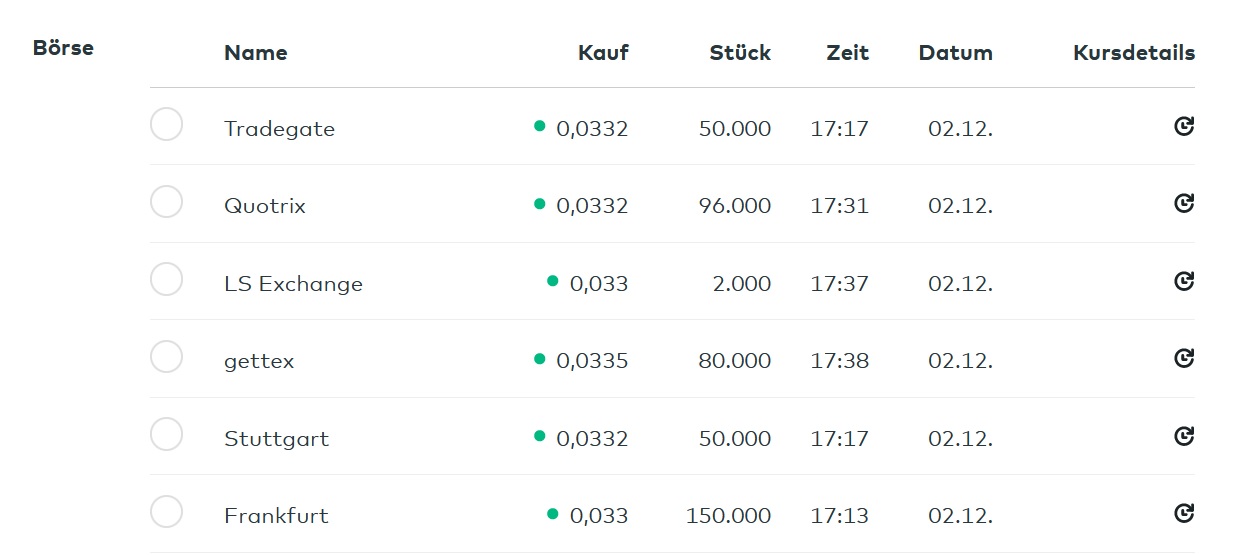The height and width of the screenshot is (555, 1248).
Task: Refresh the Tradegate price details
Action: click(x=1184, y=126)
